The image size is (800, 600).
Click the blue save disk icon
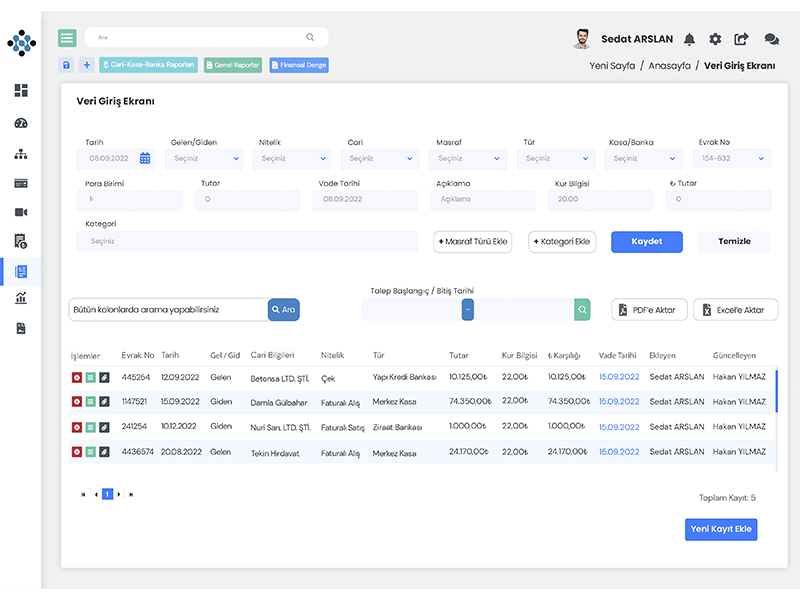pos(67,65)
